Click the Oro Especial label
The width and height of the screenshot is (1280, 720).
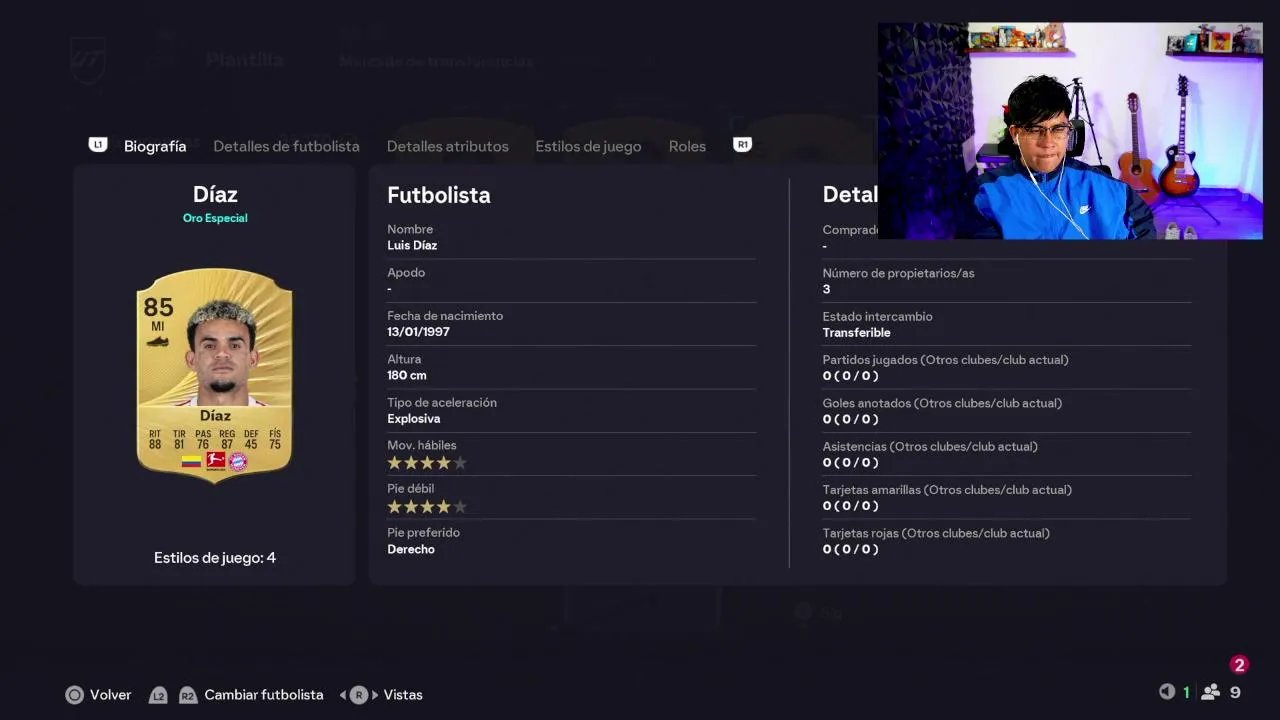click(215, 218)
